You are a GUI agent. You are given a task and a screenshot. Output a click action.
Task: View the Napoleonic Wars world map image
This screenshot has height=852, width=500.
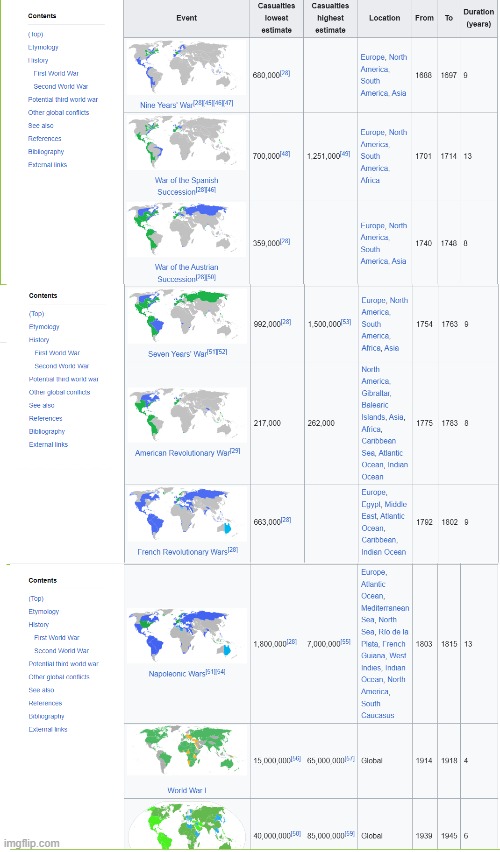[x=186, y=635]
